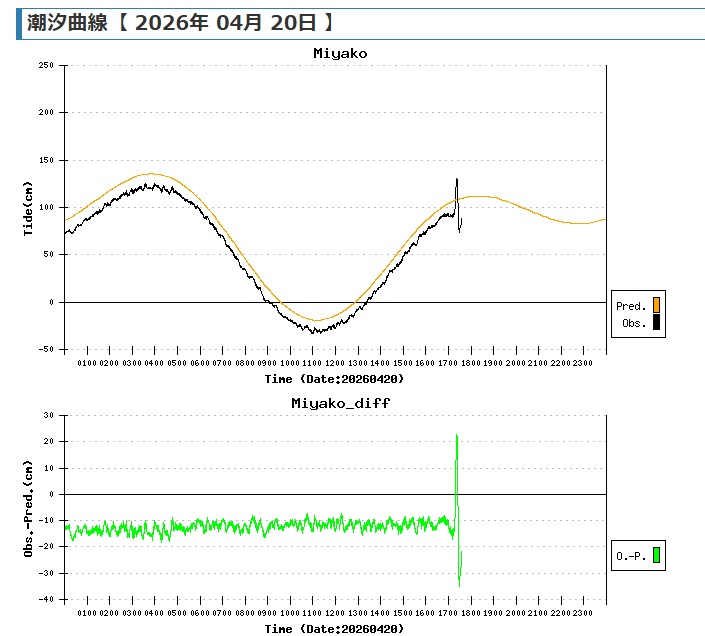Select the Pred. legend label text

(x=631, y=306)
